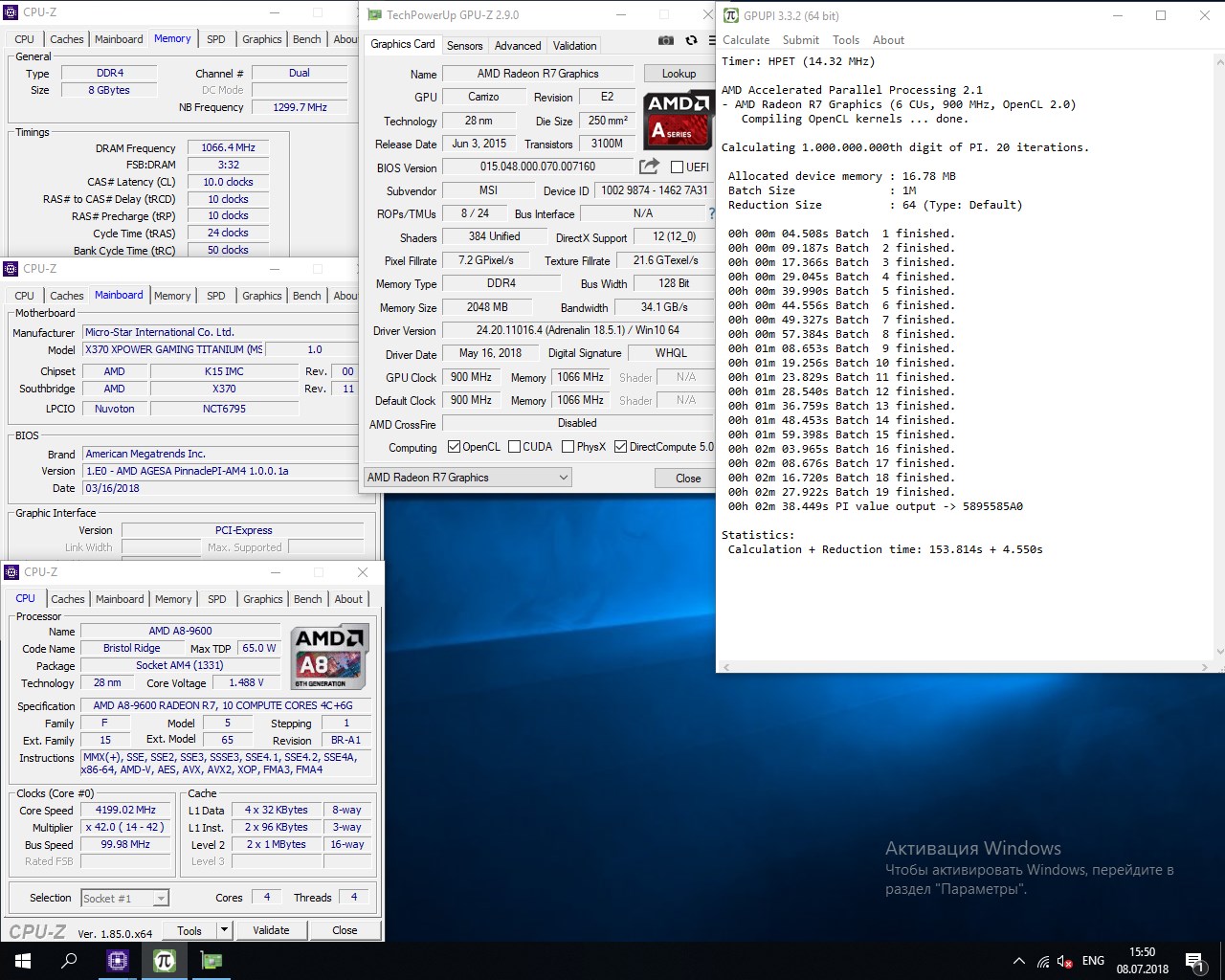This screenshot has width=1225, height=980.
Task: Switch to GPU-Z Sensors tab
Action: coord(465,46)
